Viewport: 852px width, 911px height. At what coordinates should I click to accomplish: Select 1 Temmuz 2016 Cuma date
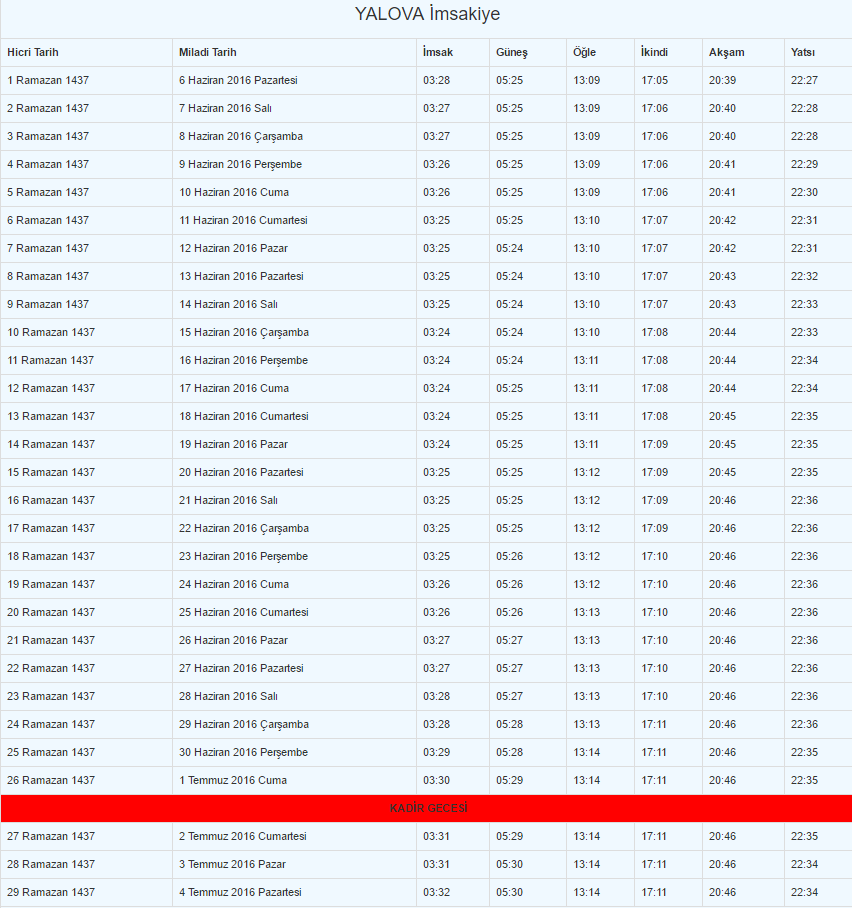[232, 780]
